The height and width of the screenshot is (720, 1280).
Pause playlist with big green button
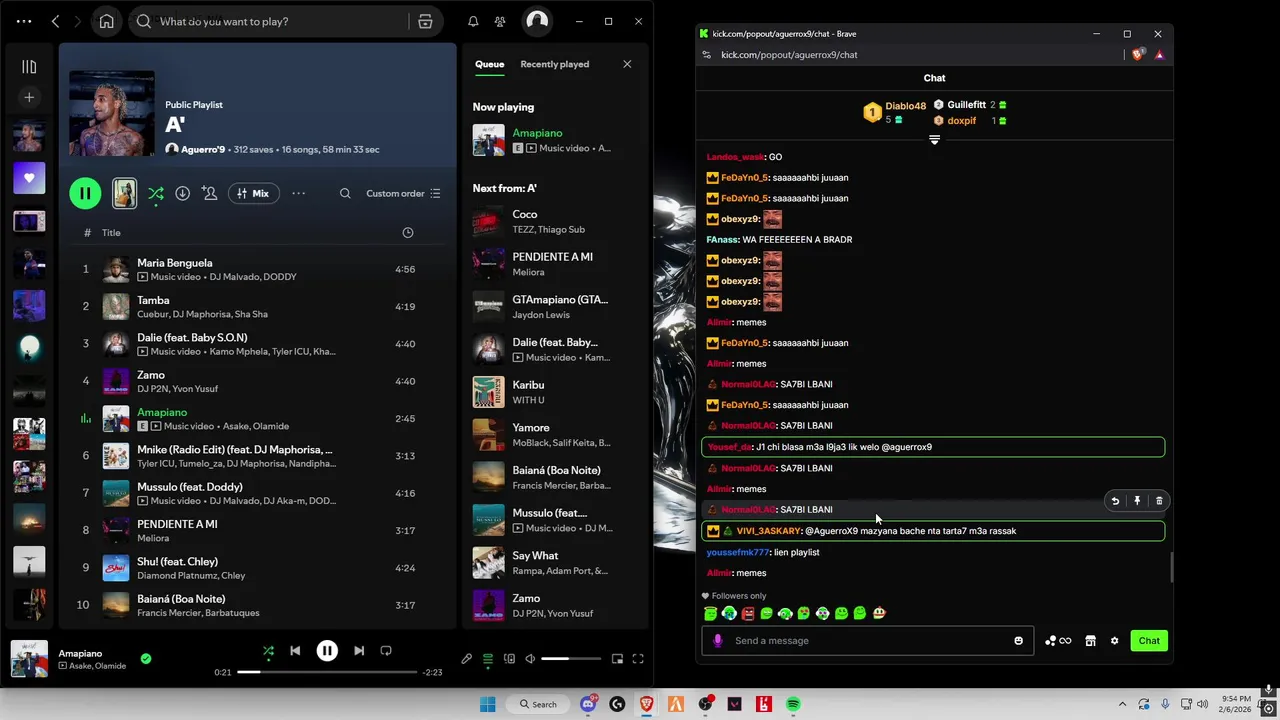[x=85, y=193]
